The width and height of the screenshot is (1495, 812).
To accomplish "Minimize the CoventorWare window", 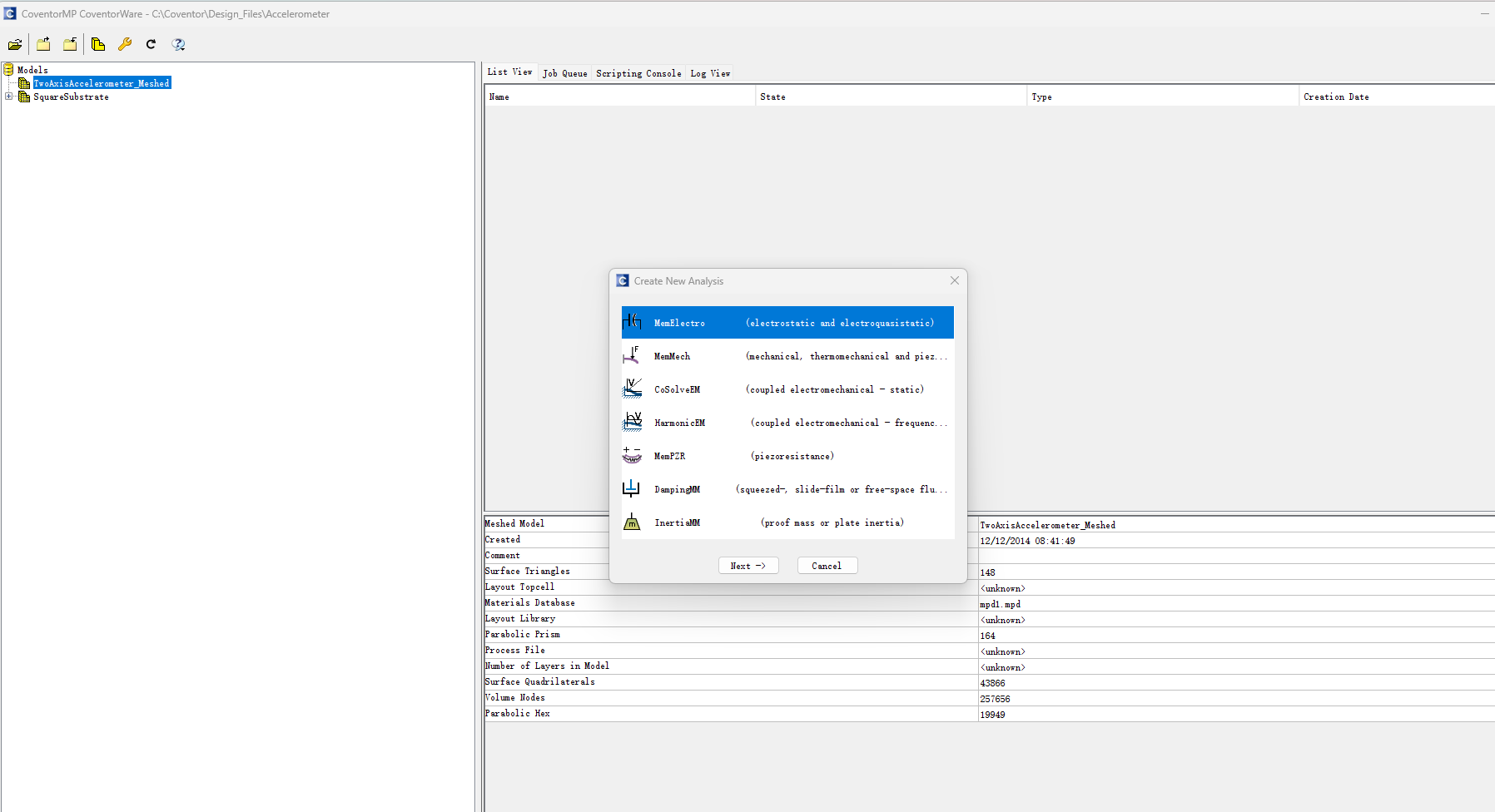I will 1484,13.
